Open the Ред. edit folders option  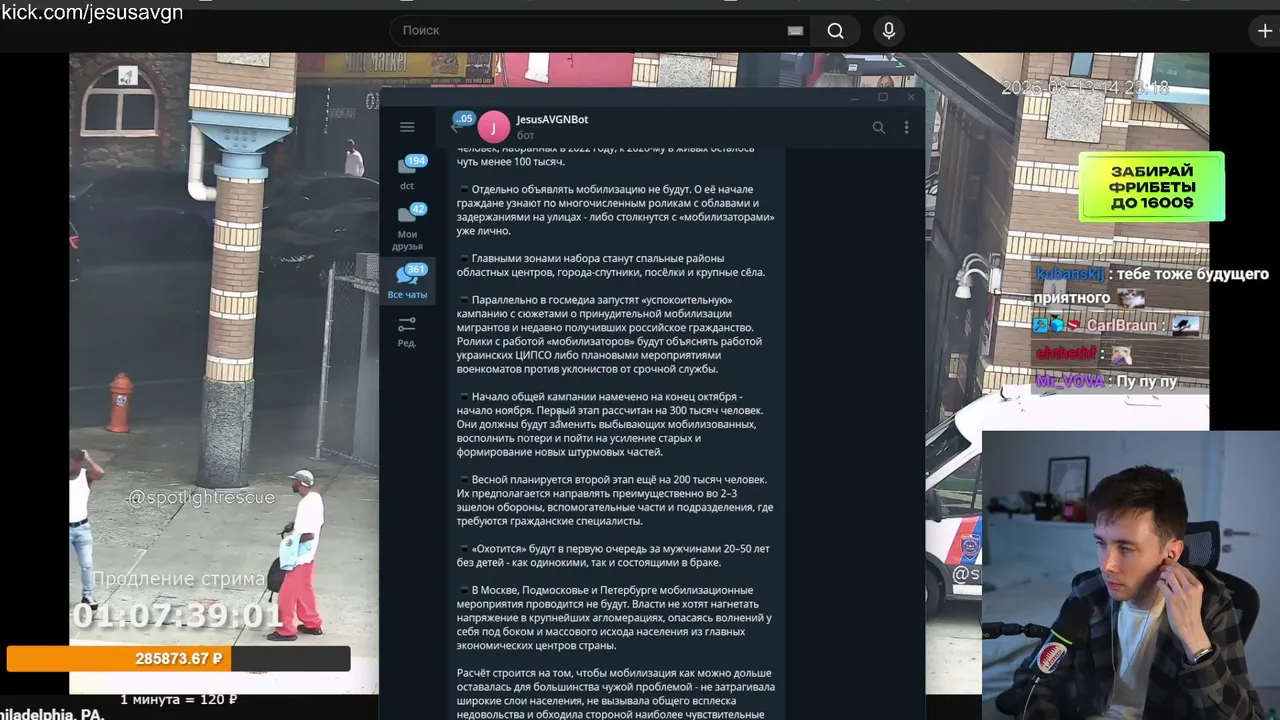pos(407,332)
